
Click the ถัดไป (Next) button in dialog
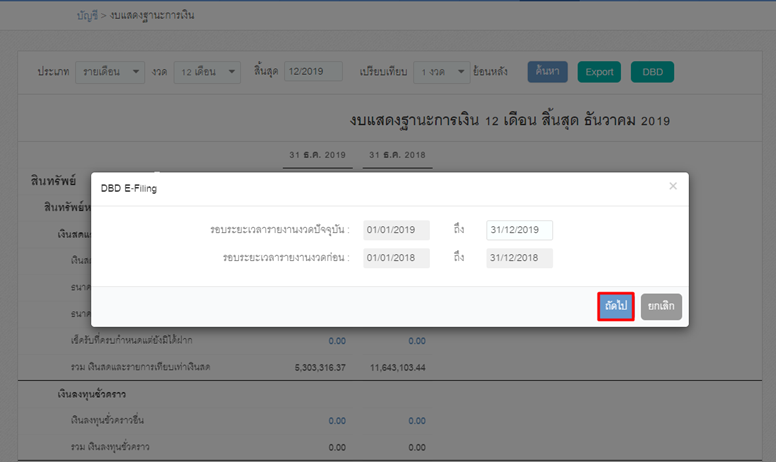pos(616,306)
